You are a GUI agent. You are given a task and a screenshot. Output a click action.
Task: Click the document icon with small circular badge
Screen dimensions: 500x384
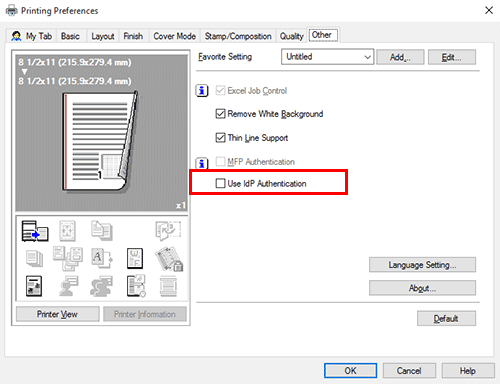[x=136, y=286]
